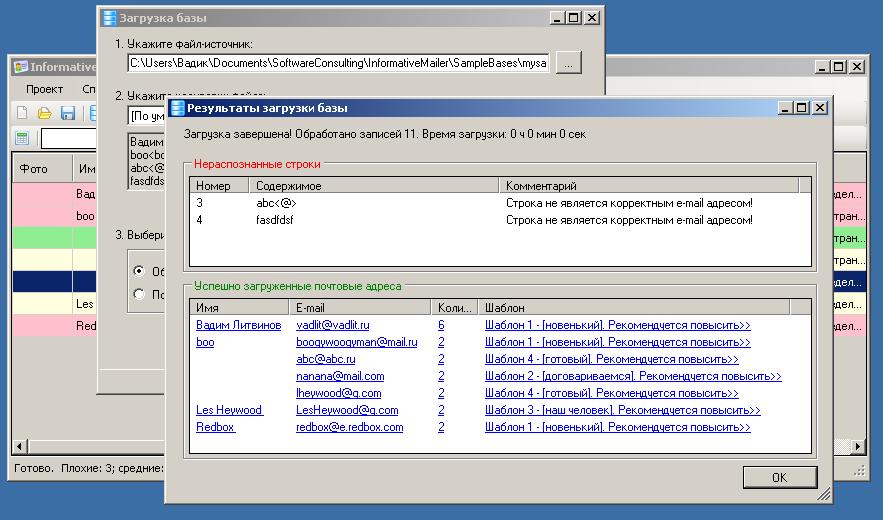
Task: Click the green table grid icon beside search field
Action: click(23, 139)
